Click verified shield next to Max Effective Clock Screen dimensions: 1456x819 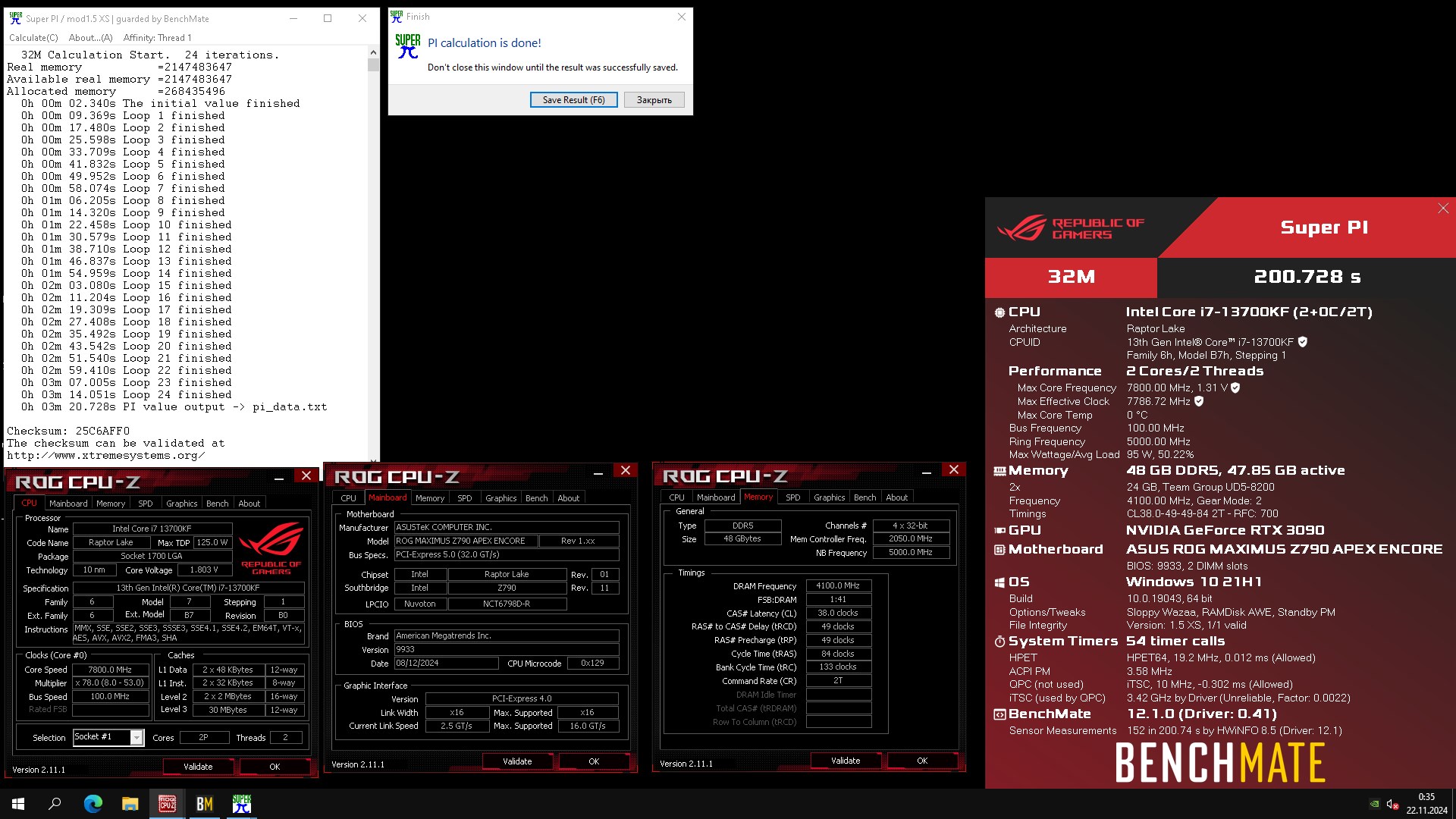click(1199, 401)
